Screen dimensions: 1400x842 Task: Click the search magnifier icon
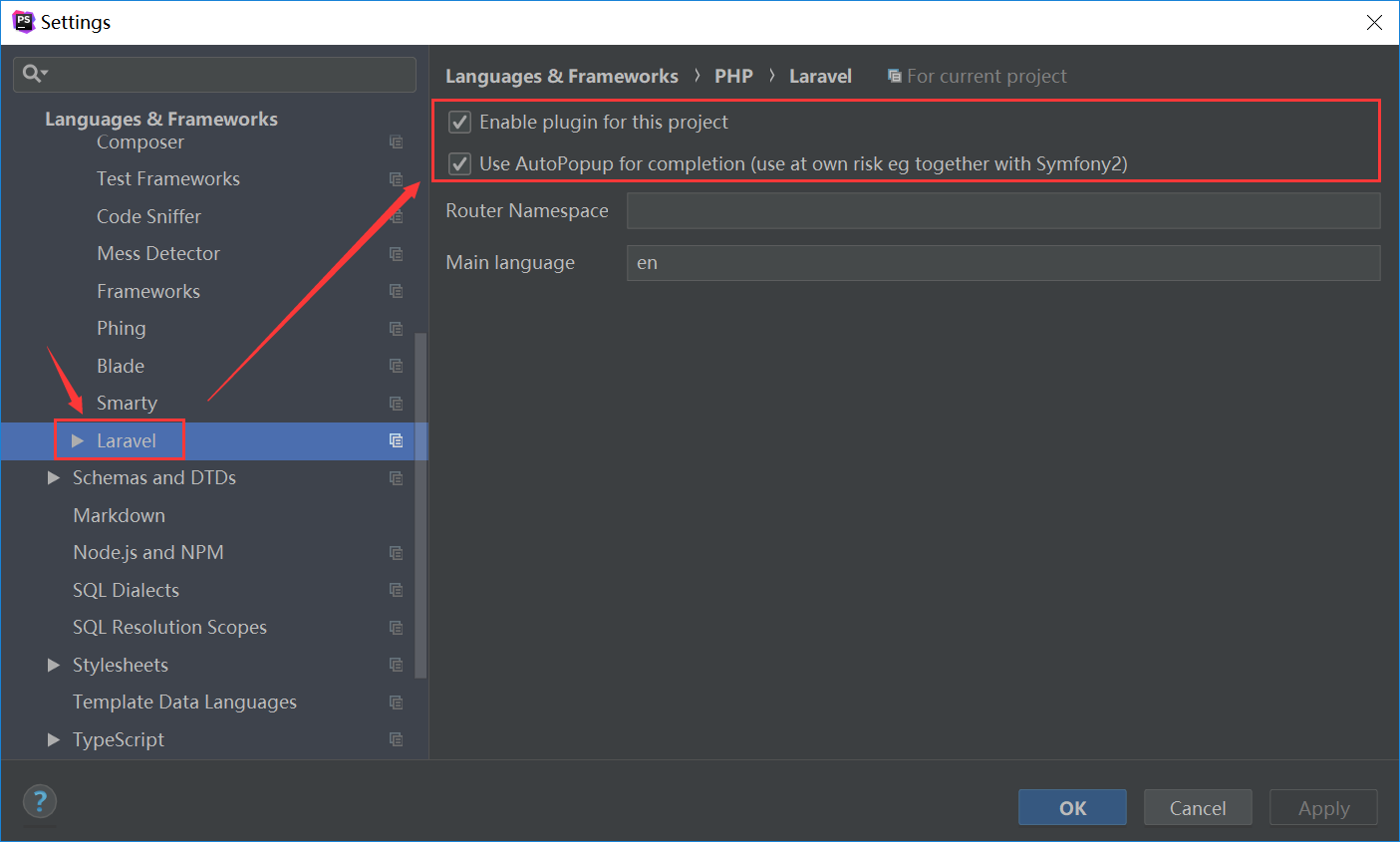(32, 74)
